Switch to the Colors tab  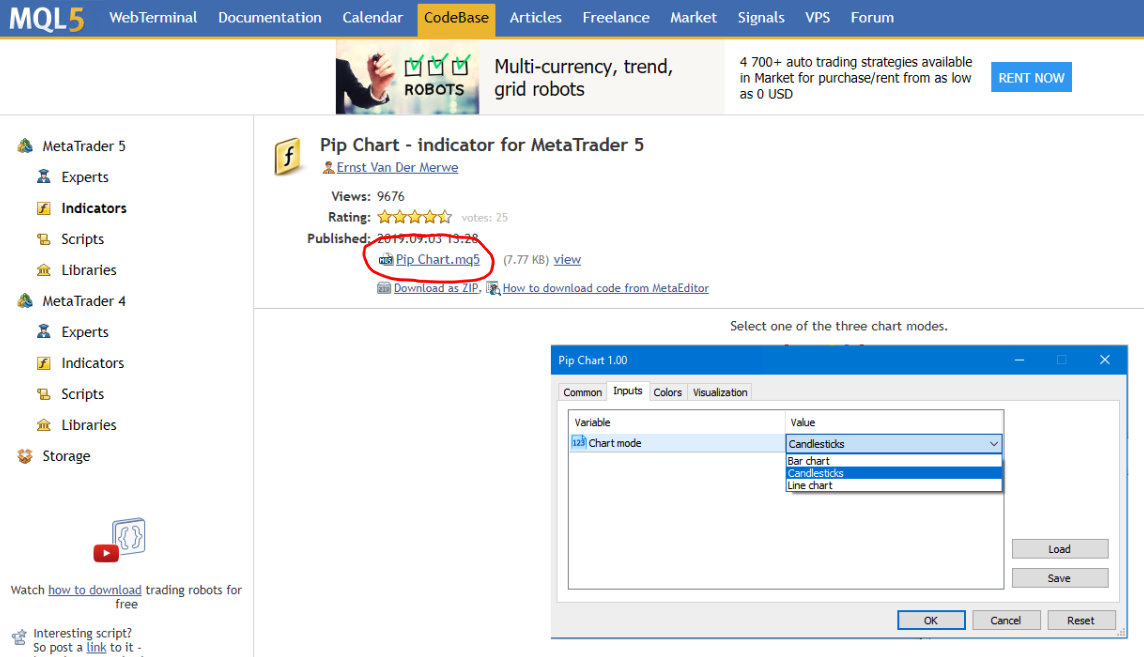pos(667,392)
